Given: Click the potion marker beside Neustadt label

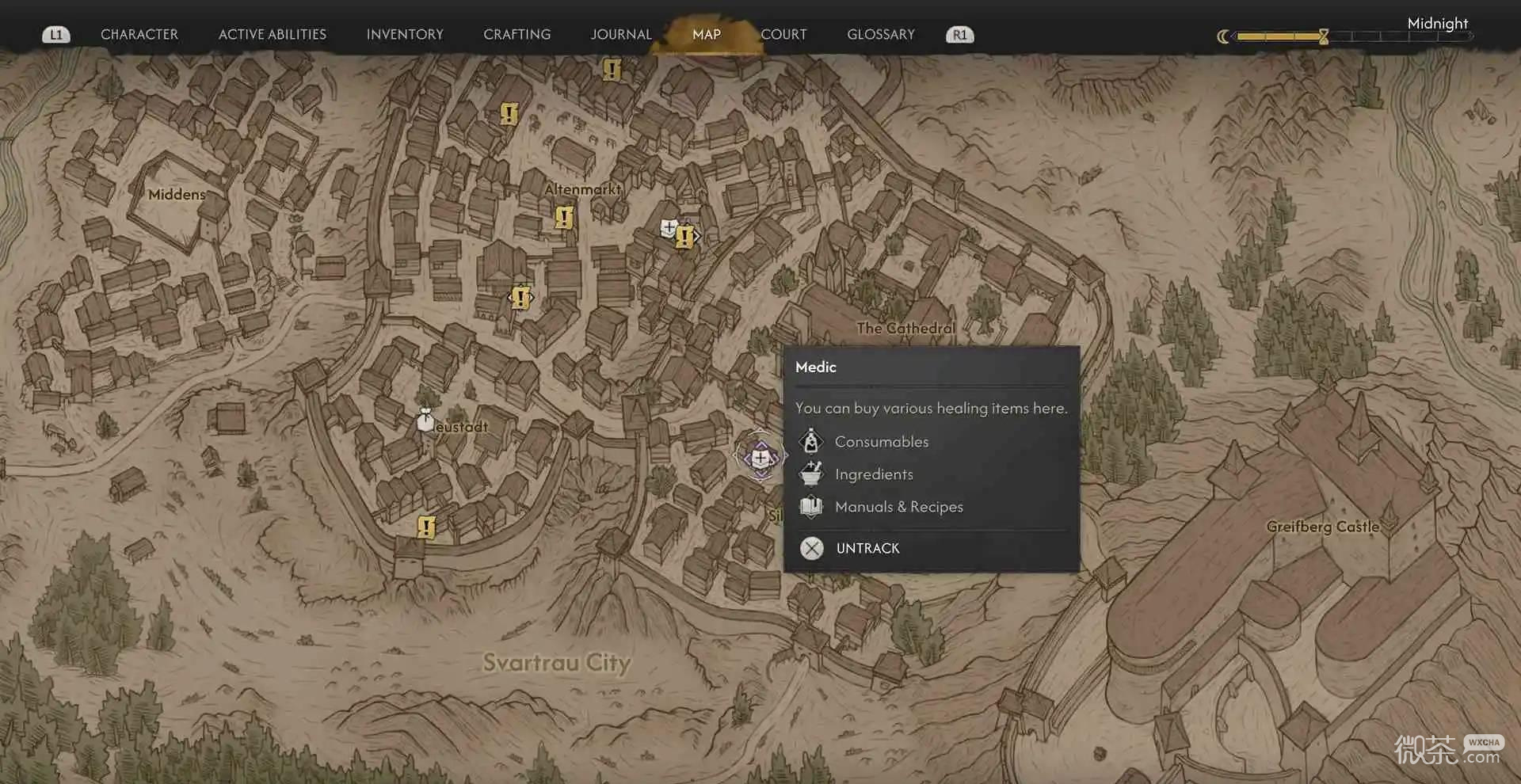Looking at the screenshot, I should point(425,420).
